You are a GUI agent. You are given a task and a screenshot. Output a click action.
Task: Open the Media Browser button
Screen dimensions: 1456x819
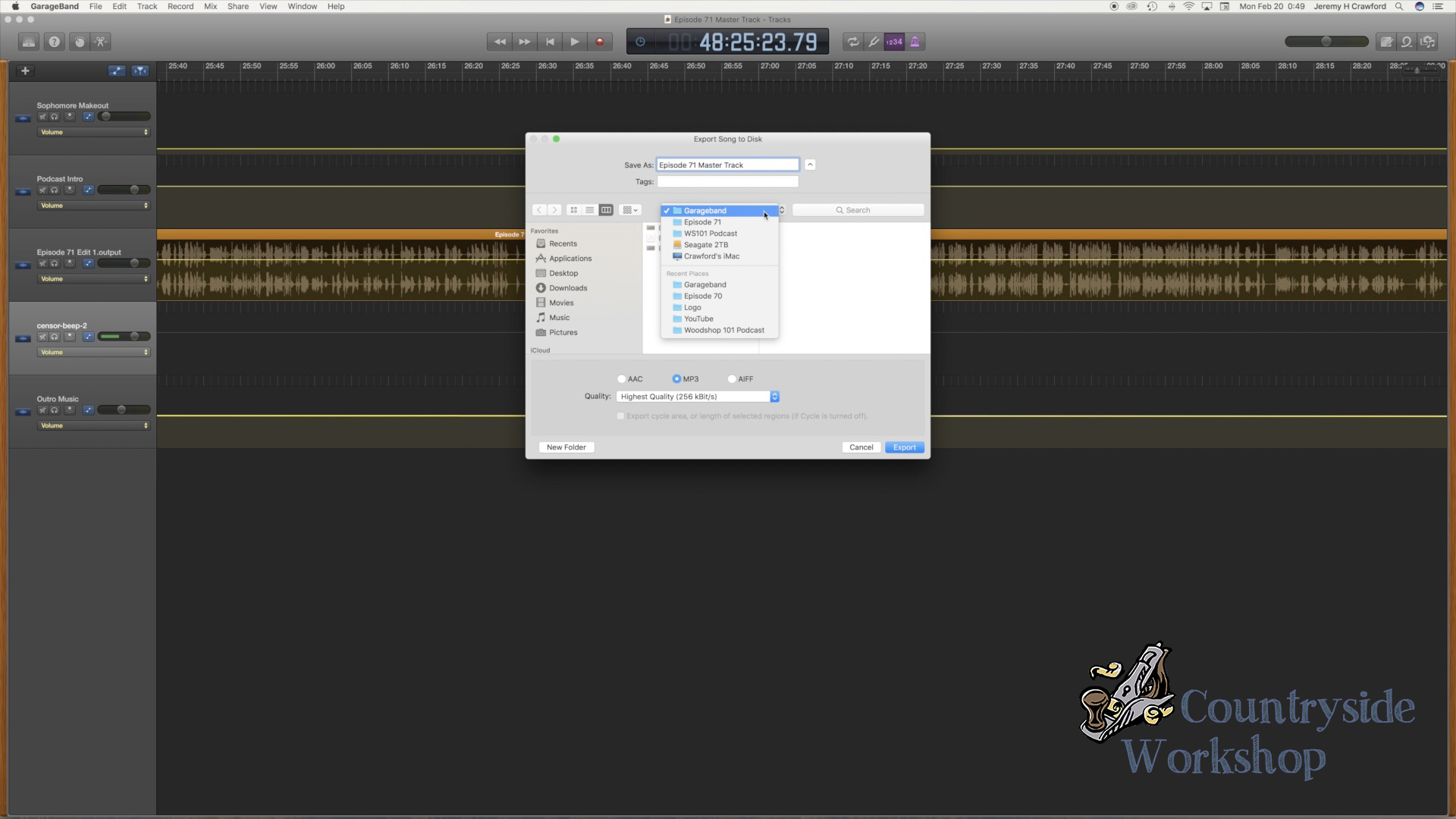1428,42
